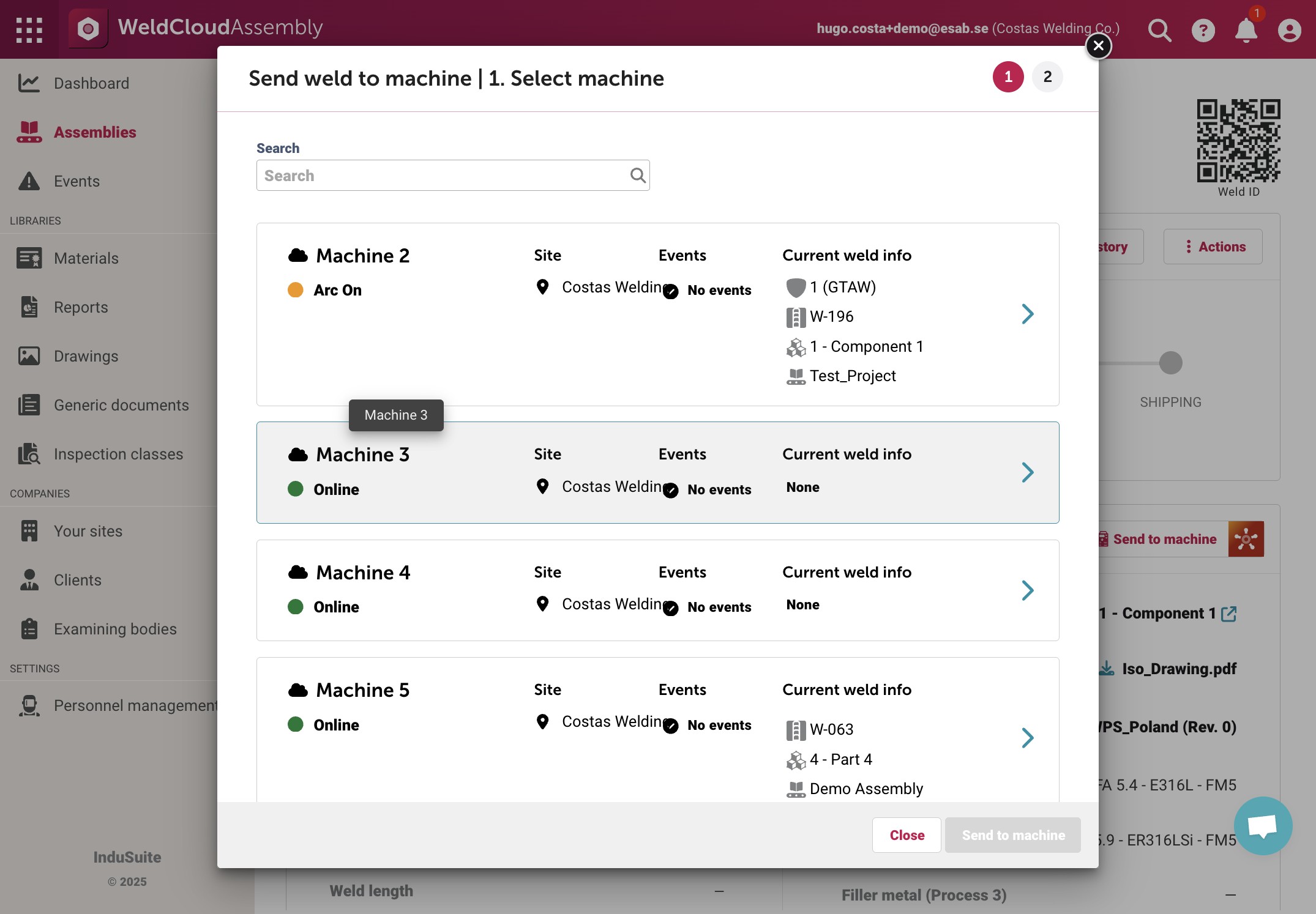Open the header search magnifier icon
1316x914 pixels.
pyautogui.click(x=1159, y=29)
